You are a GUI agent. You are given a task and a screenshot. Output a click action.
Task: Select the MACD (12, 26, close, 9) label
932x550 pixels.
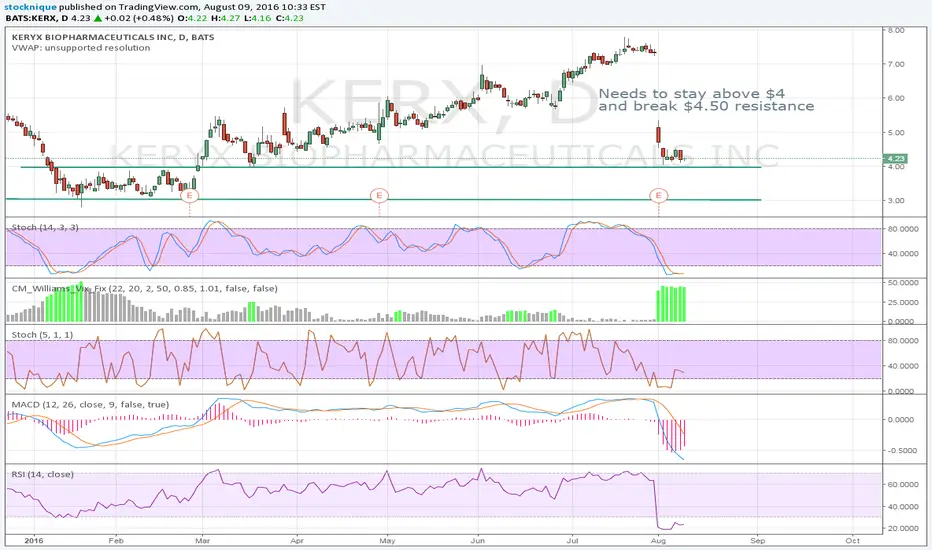coord(90,404)
